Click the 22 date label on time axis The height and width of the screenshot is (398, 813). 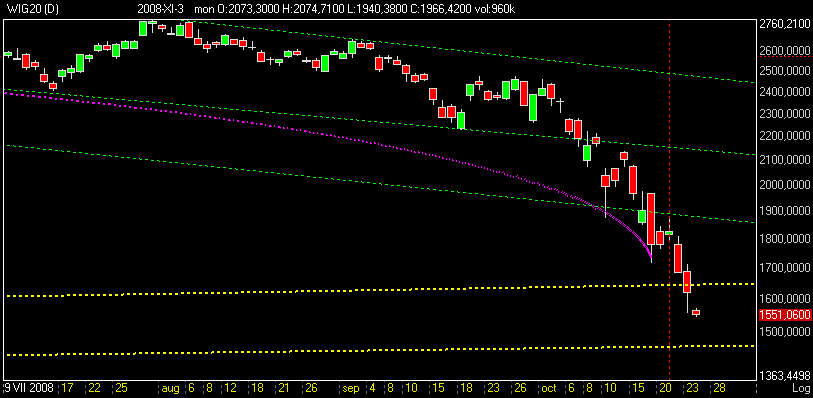(x=94, y=388)
